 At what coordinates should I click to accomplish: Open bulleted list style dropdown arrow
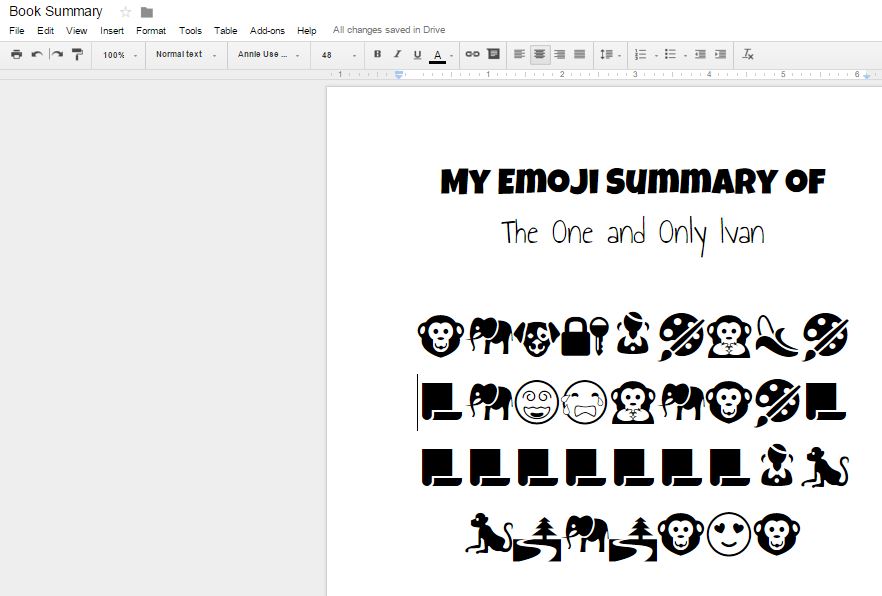pyautogui.click(x=685, y=56)
